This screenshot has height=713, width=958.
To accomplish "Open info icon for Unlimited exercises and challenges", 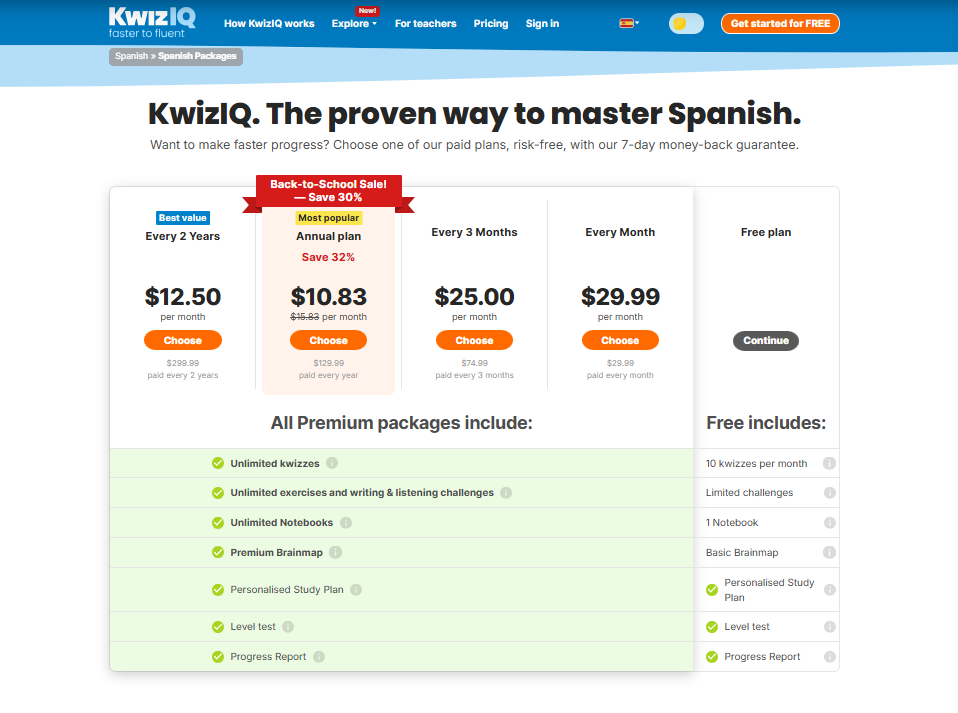I will [506, 492].
